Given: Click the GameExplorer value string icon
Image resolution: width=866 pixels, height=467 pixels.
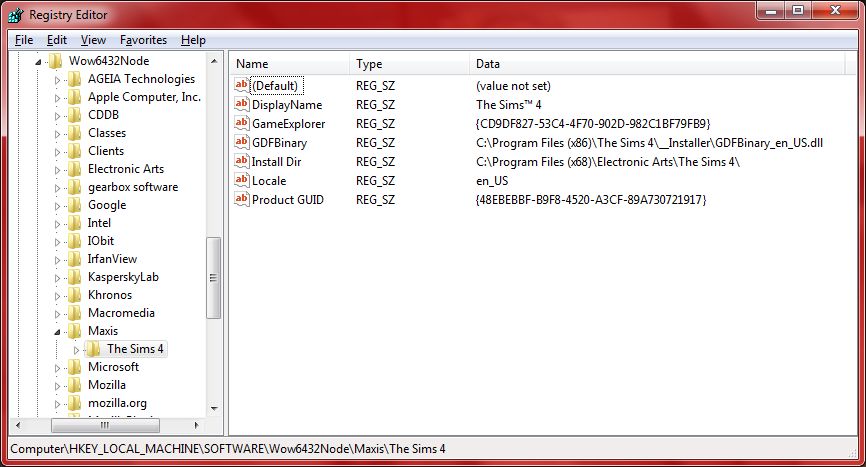Looking at the screenshot, I should click(241, 123).
